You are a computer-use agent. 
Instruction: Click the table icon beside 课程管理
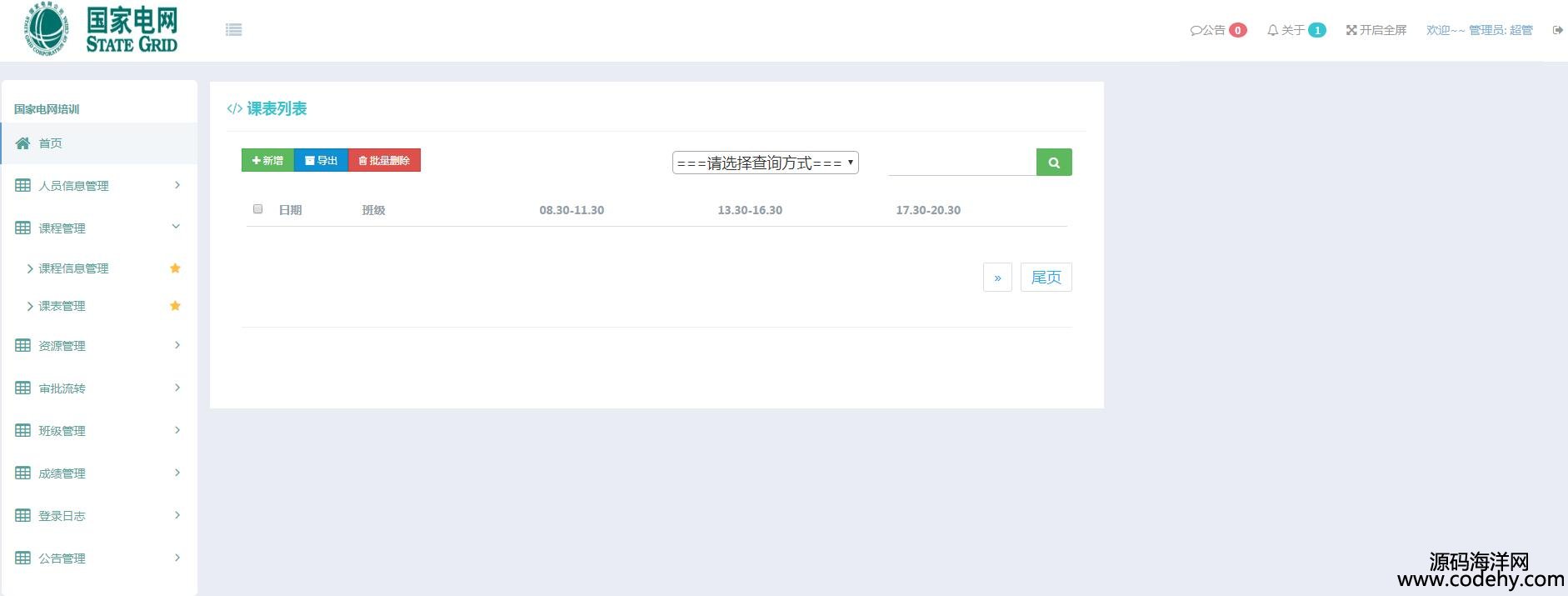(22, 228)
